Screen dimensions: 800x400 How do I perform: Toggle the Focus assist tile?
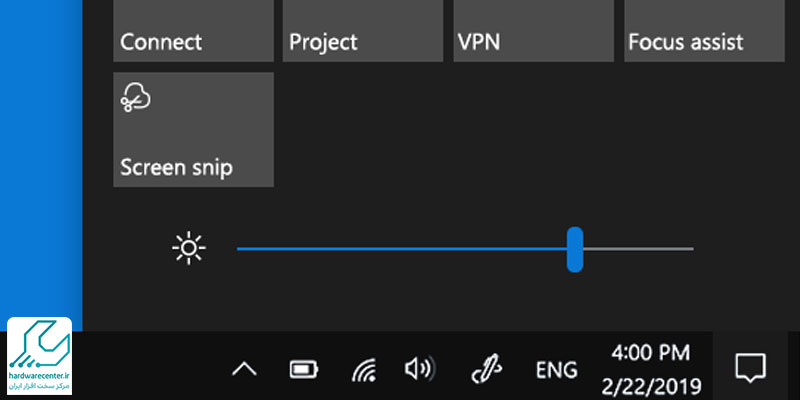pyautogui.click(x=704, y=31)
